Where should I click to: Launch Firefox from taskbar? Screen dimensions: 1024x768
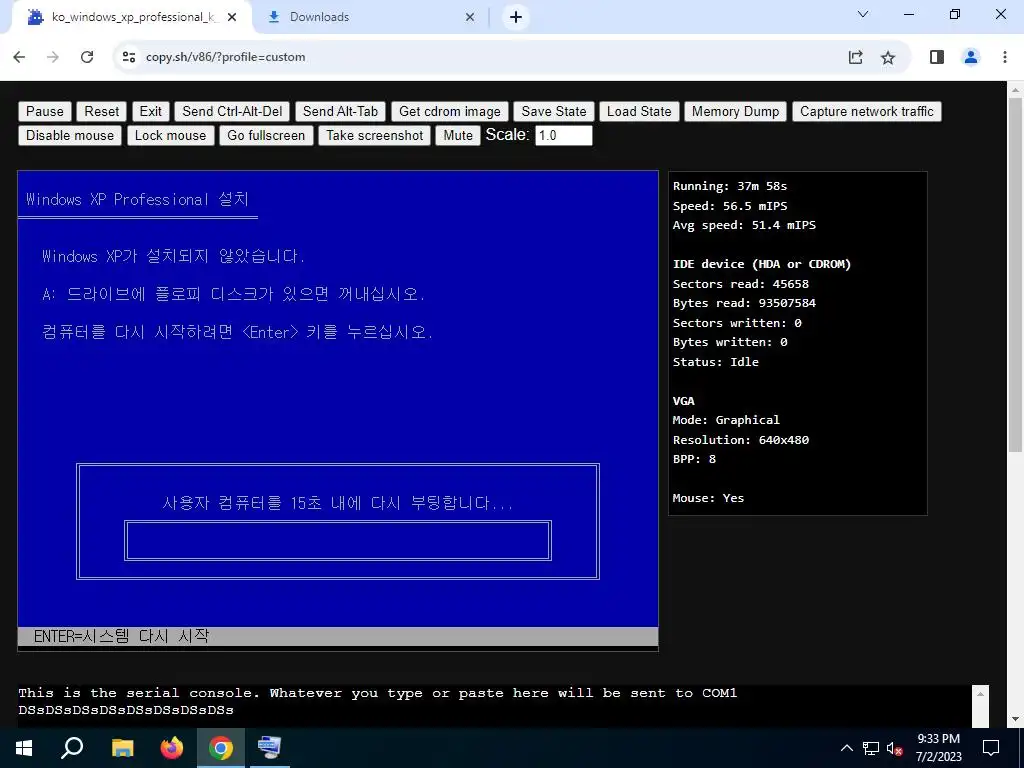point(172,748)
